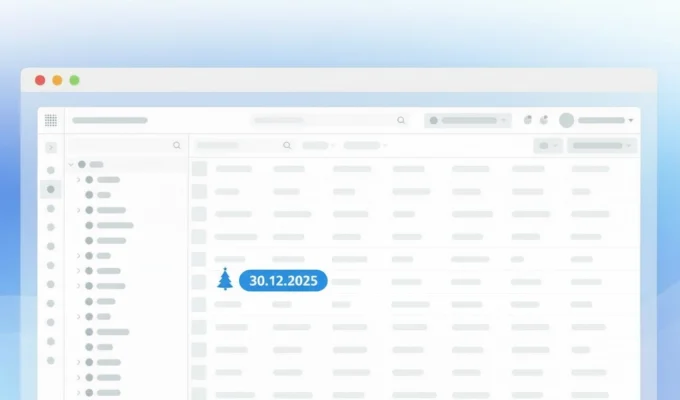Open the small icon dropdown in the table toolbar

(x=548, y=146)
